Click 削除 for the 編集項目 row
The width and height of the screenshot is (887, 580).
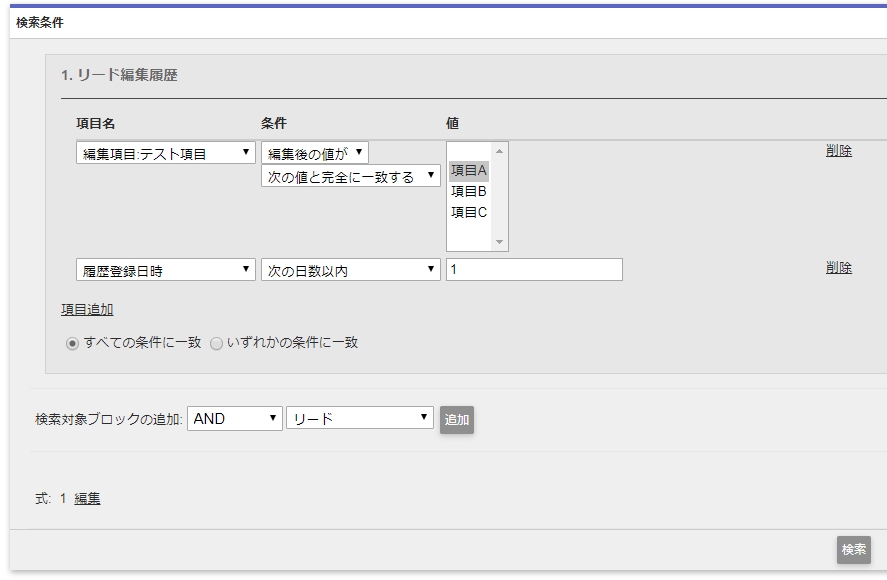point(839,151)
